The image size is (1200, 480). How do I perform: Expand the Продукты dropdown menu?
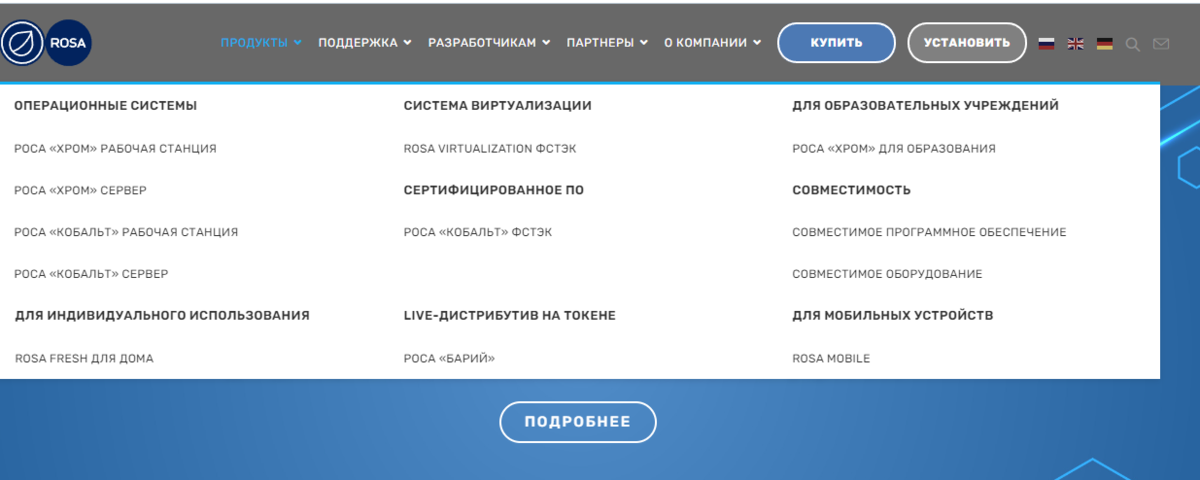(261, 43)
